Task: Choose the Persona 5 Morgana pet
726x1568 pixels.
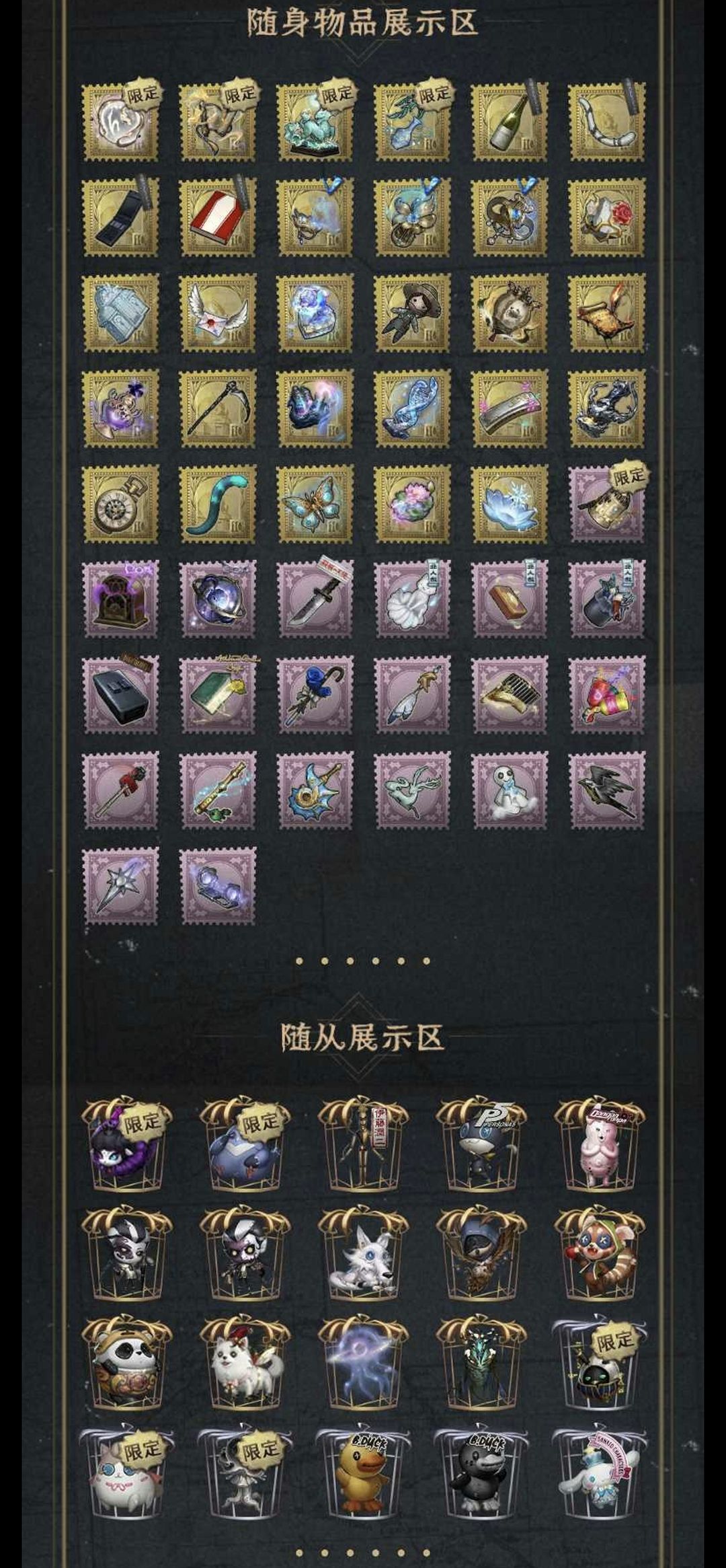Action: click(x=481, y=1146)
